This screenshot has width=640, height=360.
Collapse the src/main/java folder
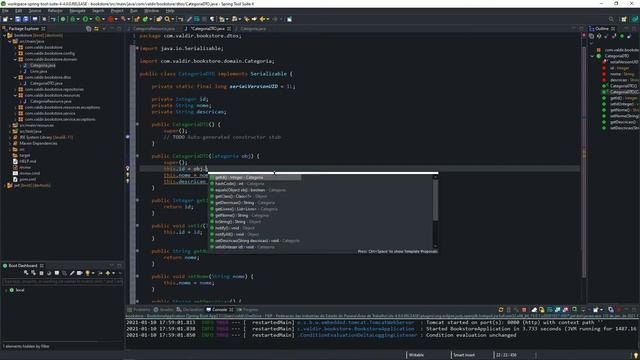click(x=10, y=41)
